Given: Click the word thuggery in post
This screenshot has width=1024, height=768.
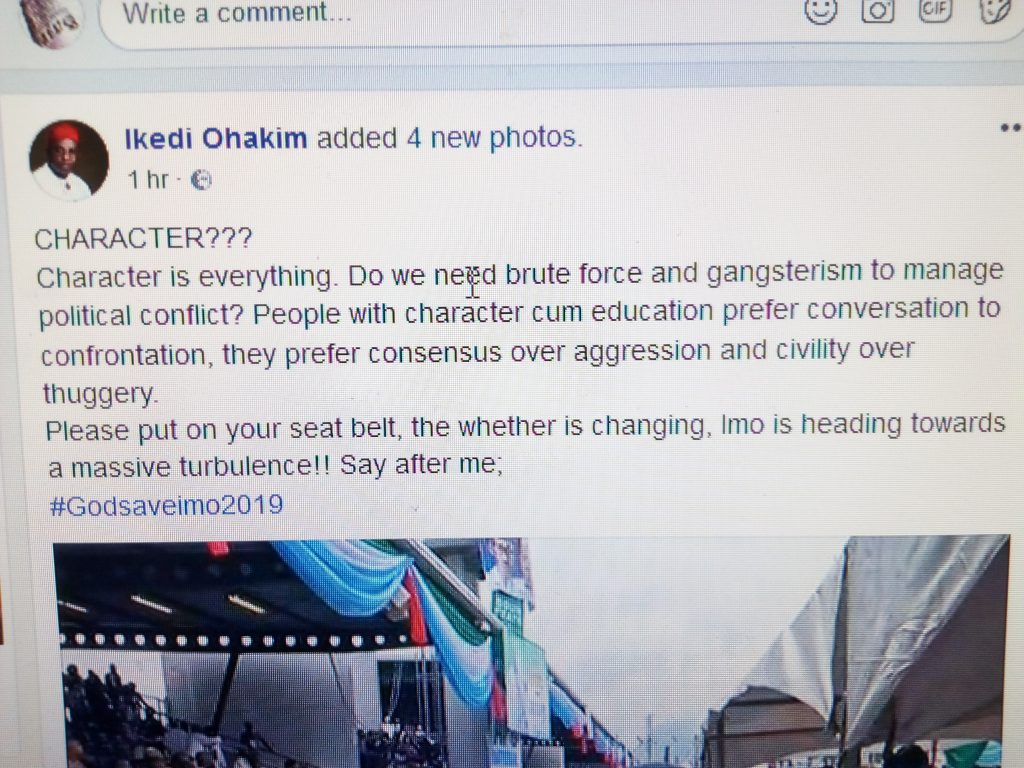Looking at the screenshot, I should click(x=100, y=394).
